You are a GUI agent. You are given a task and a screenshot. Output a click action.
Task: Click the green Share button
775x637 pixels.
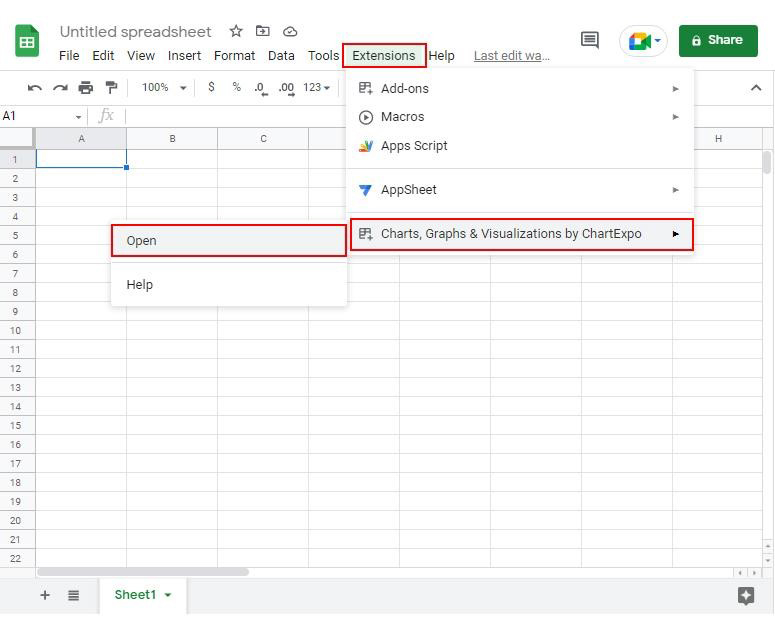718,40
